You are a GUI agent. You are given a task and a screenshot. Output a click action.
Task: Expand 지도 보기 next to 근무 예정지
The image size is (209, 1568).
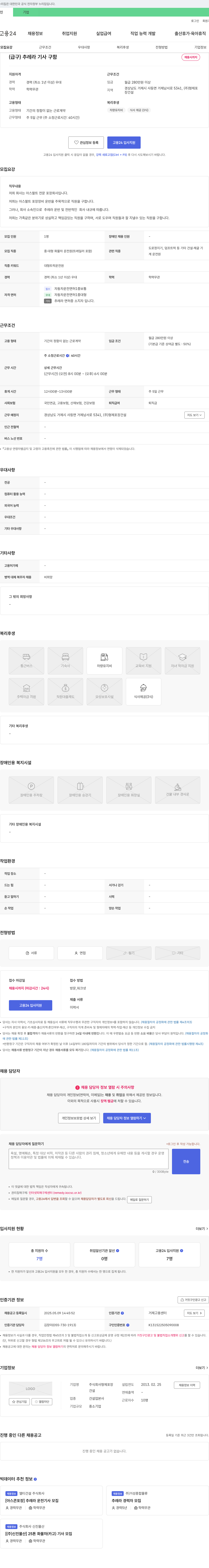(x=194, y=415)
